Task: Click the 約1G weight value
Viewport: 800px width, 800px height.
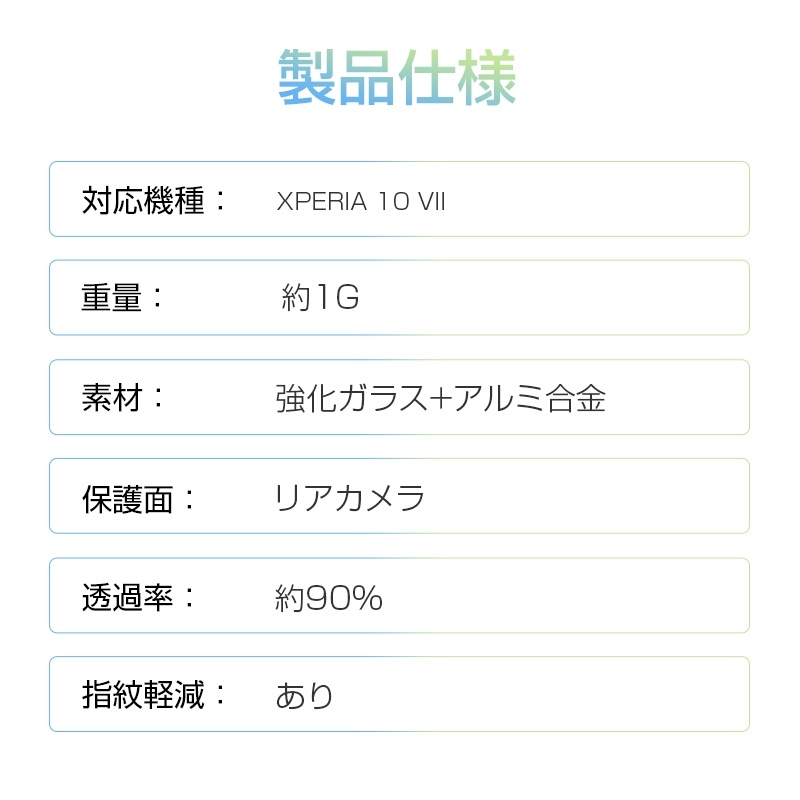Action: click(320, 298)
